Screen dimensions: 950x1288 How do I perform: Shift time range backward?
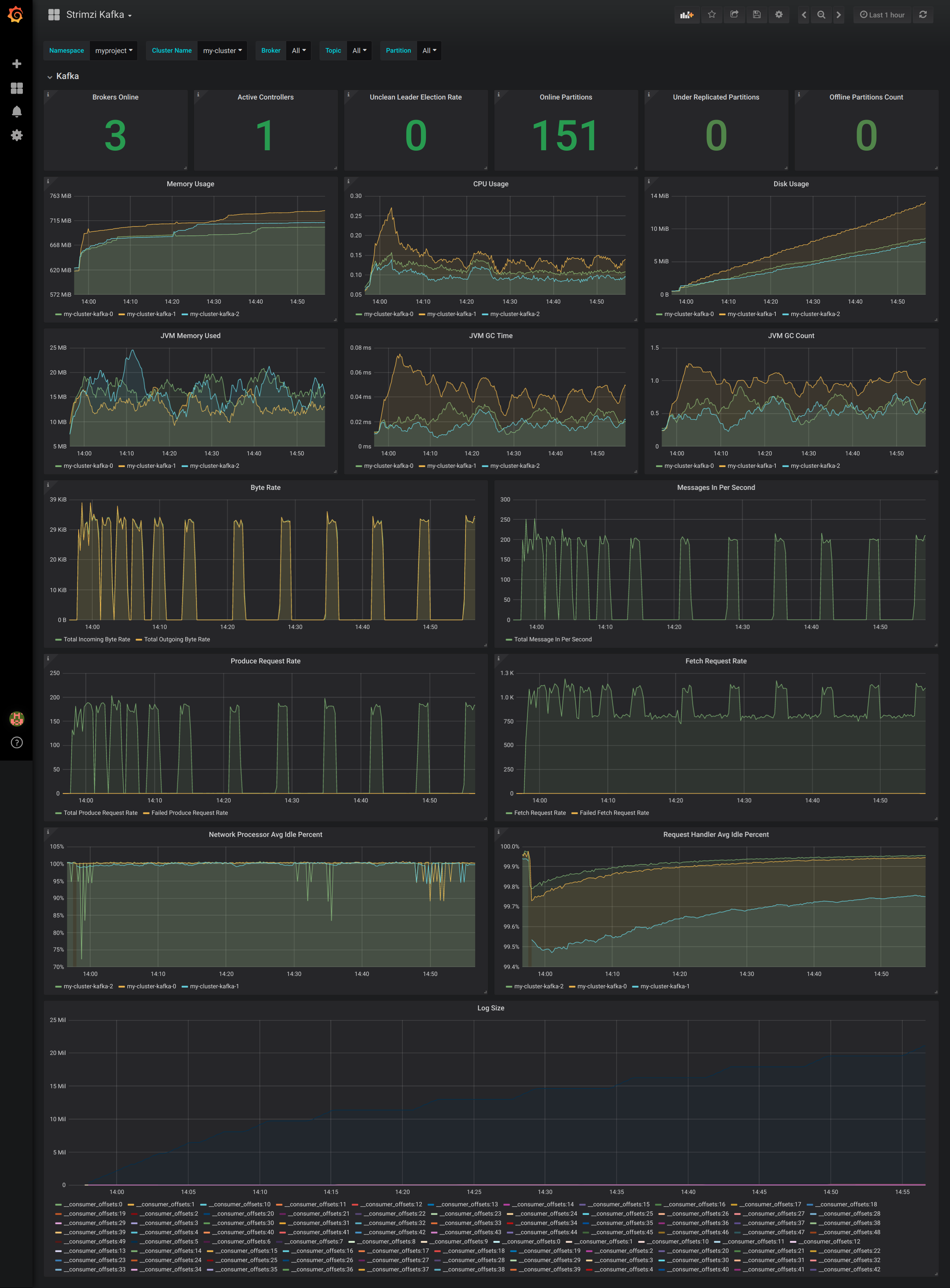click(x=804, y=15)
